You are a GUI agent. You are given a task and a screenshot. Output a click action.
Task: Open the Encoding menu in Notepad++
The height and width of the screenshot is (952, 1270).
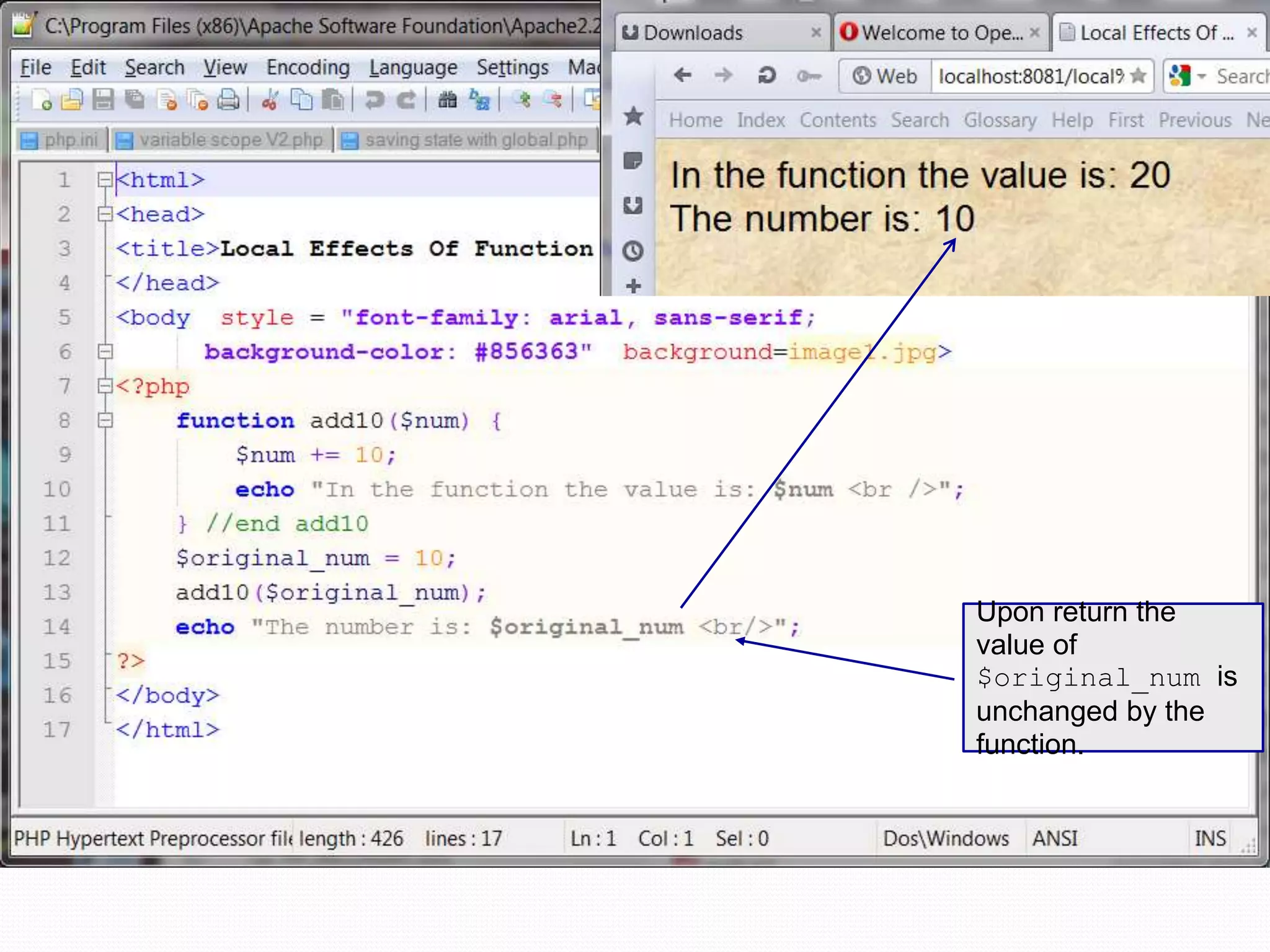point(308,67)
